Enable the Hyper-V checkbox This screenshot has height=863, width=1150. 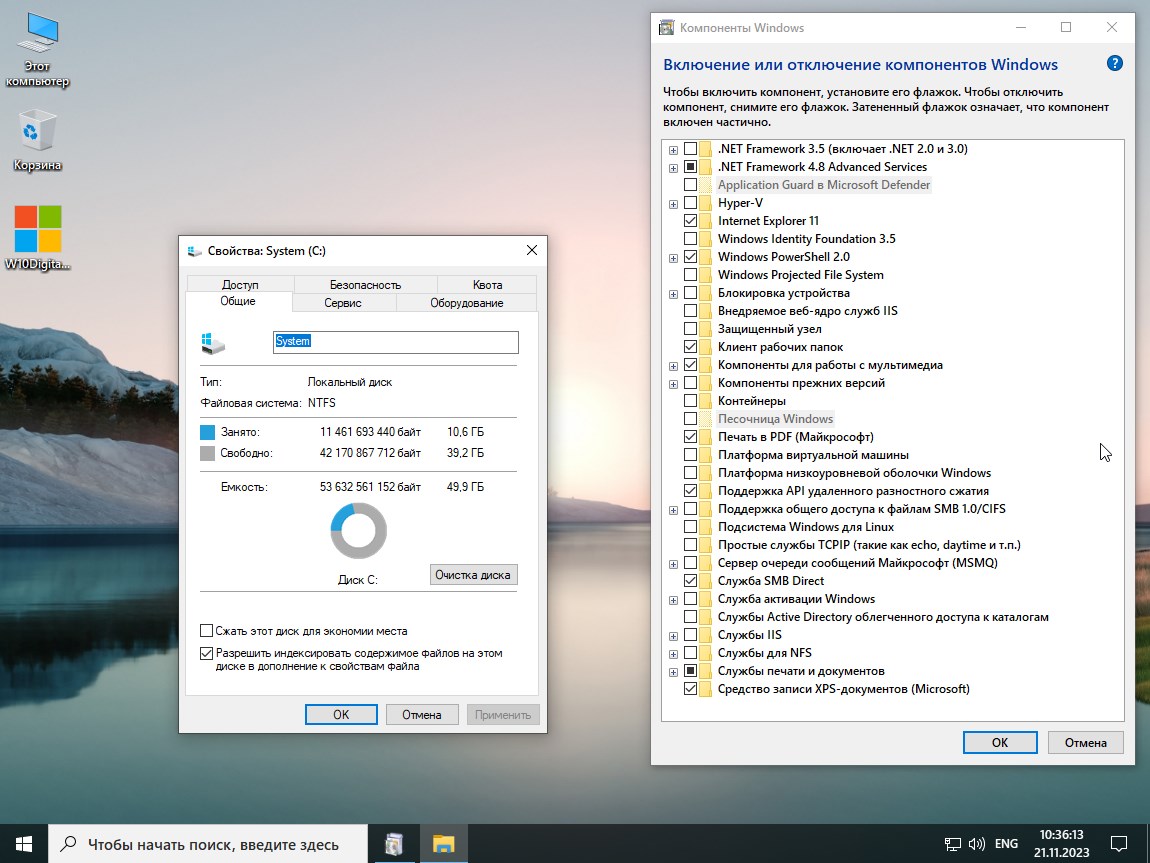[690, 203]
